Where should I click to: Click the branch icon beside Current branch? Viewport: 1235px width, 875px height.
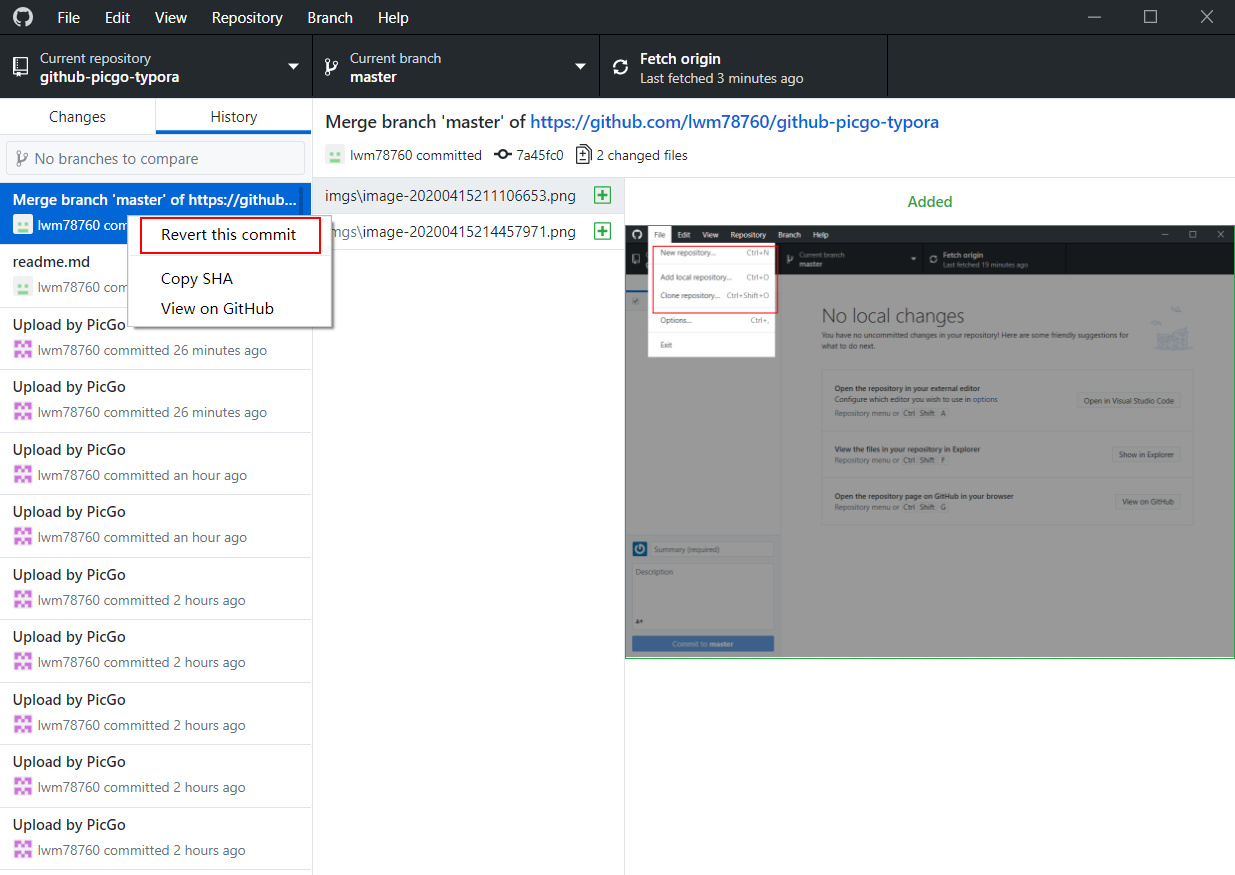pyautogui.click(x=331, y=67)
